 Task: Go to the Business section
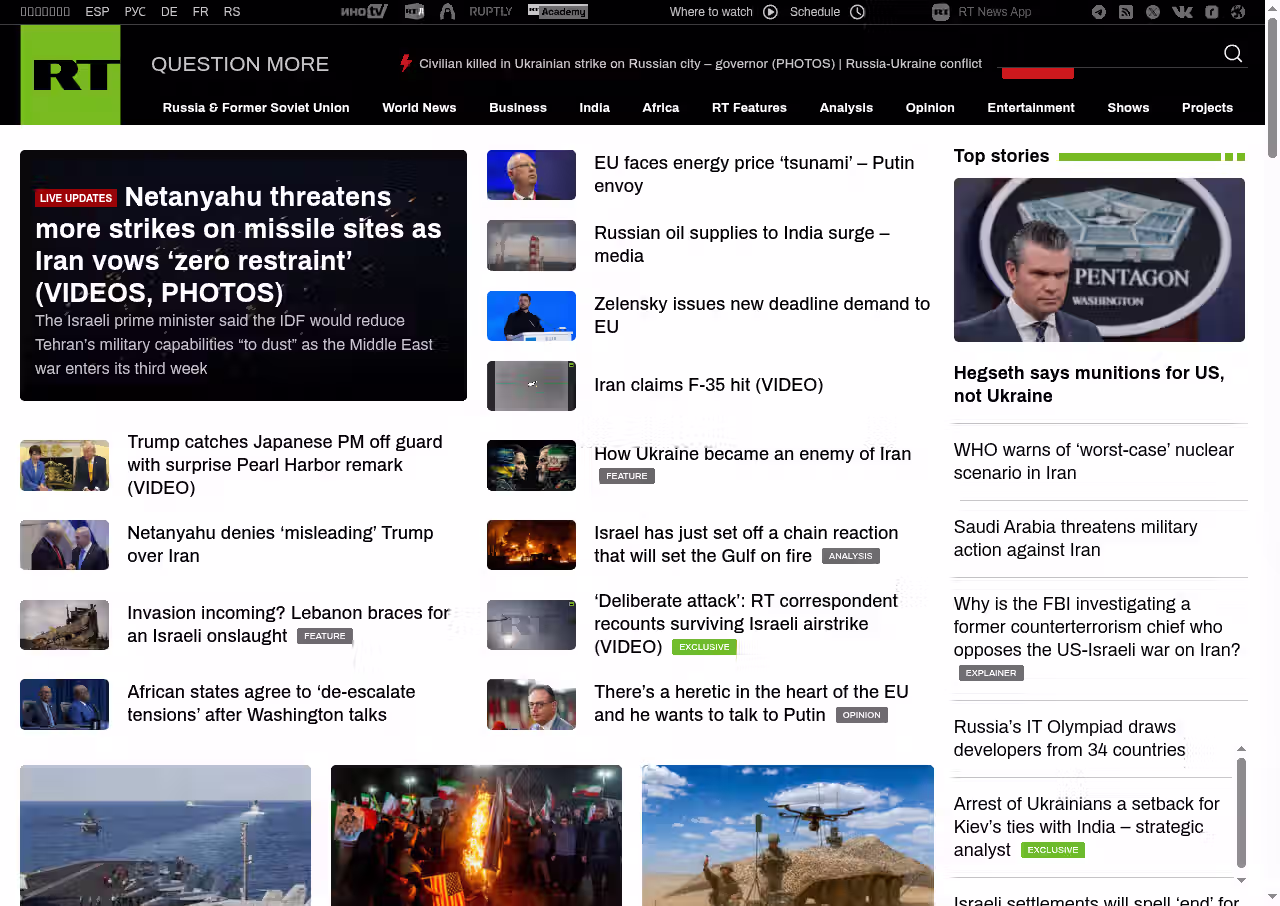coord(517,108)
